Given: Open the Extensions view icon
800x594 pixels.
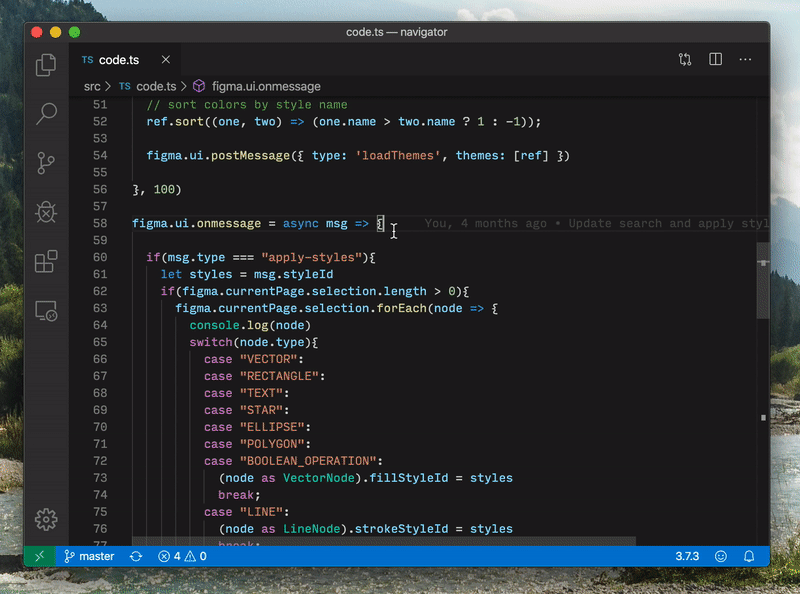Looking at the screenshot, I should coord(46,261).
